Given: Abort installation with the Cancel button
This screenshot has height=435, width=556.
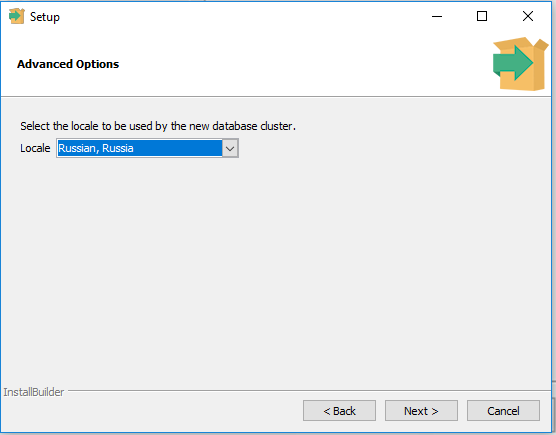Looking at the screenshot, I should point(503,411).
